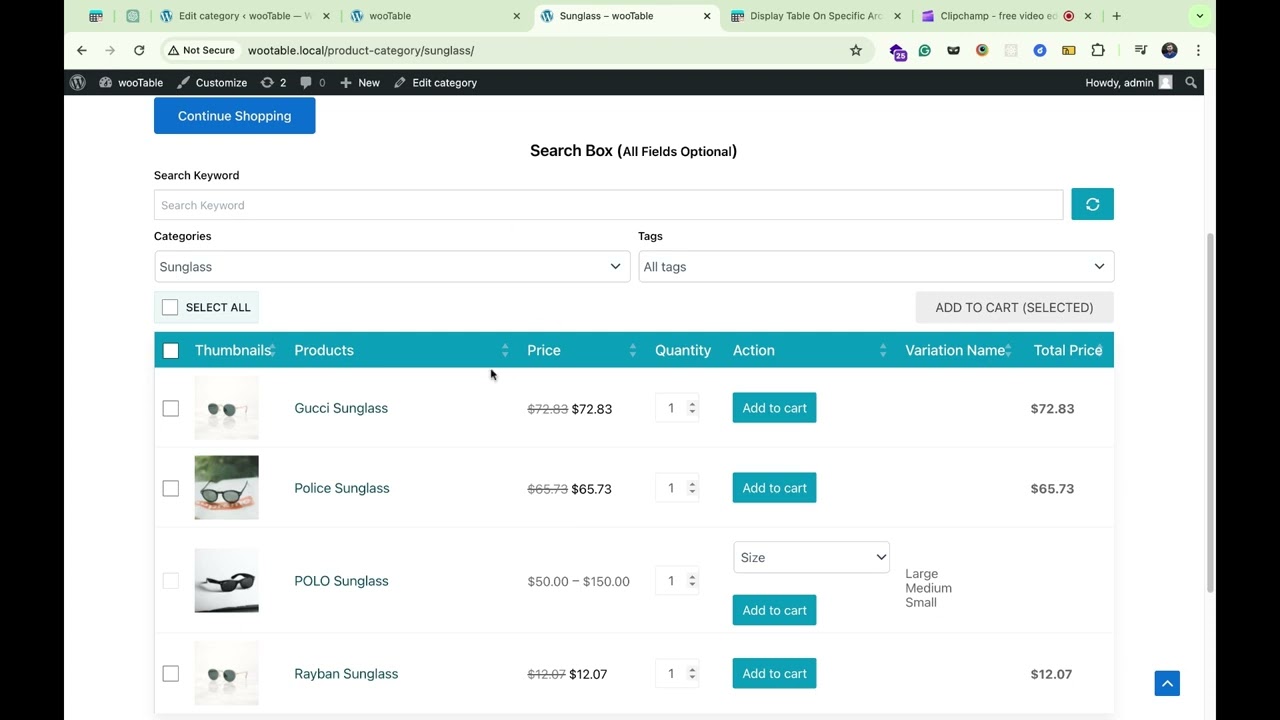Switch to Display Table On Specific Archive tab
1280x720 pixels.
[816, 16]
